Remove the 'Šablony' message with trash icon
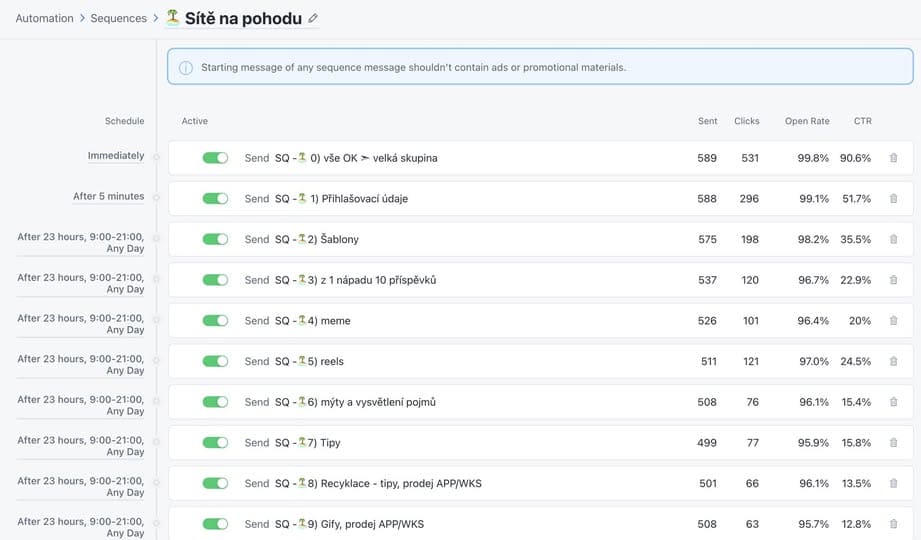 click(x=893, y=240)
